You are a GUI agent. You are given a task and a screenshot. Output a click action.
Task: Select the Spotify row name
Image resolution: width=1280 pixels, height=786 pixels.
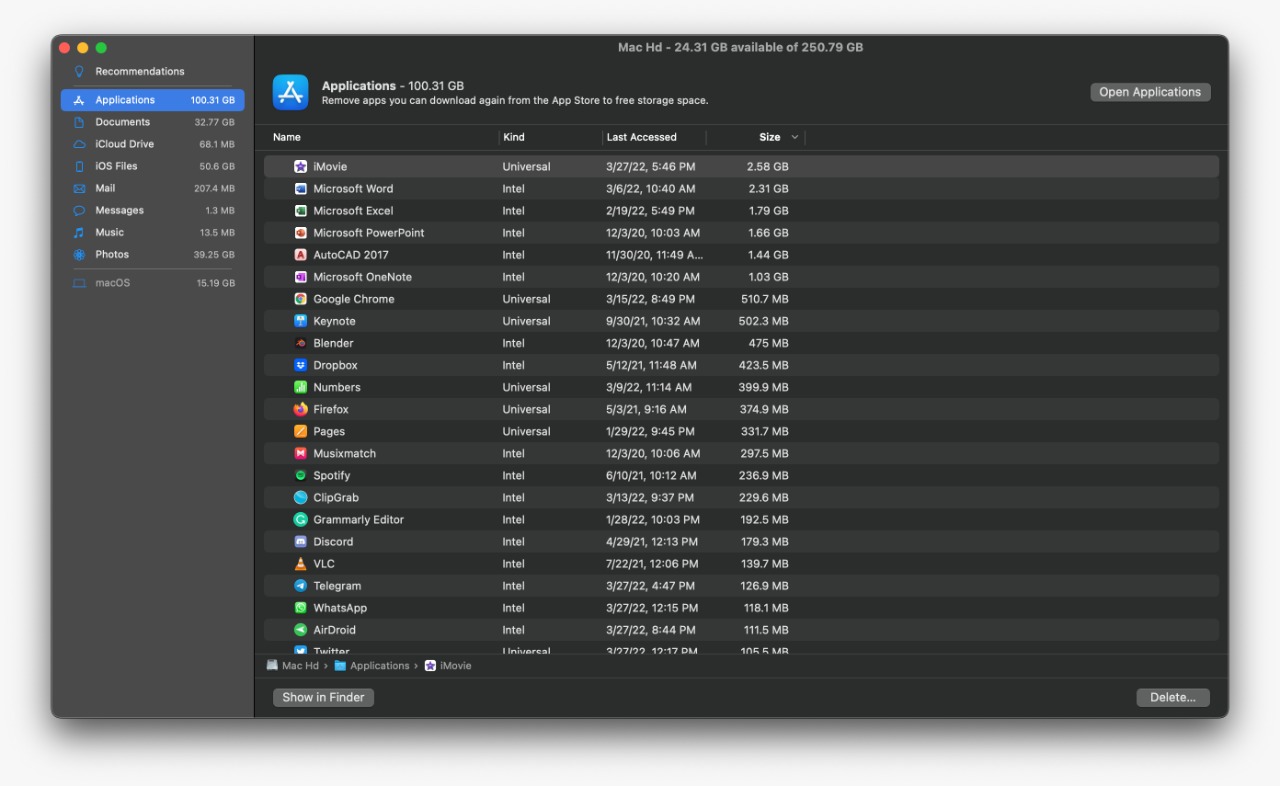(x=332, y=475)
